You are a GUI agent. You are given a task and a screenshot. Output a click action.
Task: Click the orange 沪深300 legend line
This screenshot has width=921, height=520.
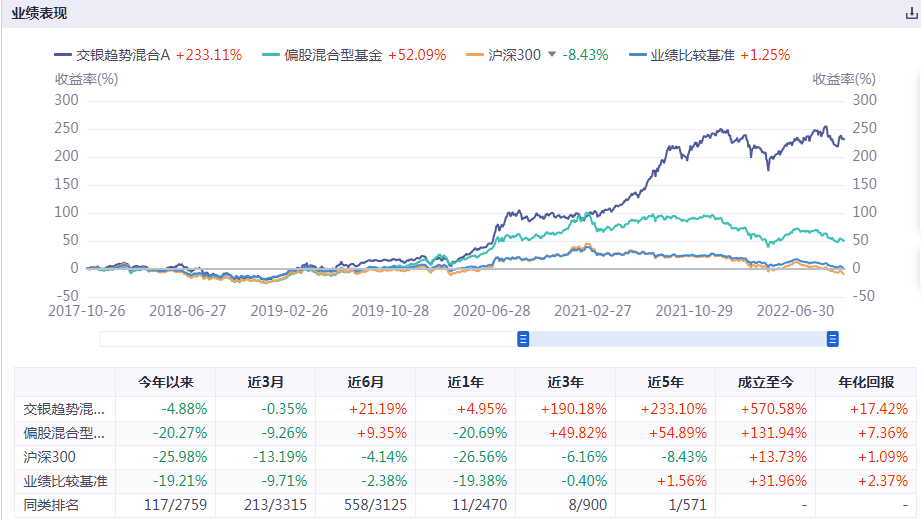pyautogui.click(x=474, y=56)
